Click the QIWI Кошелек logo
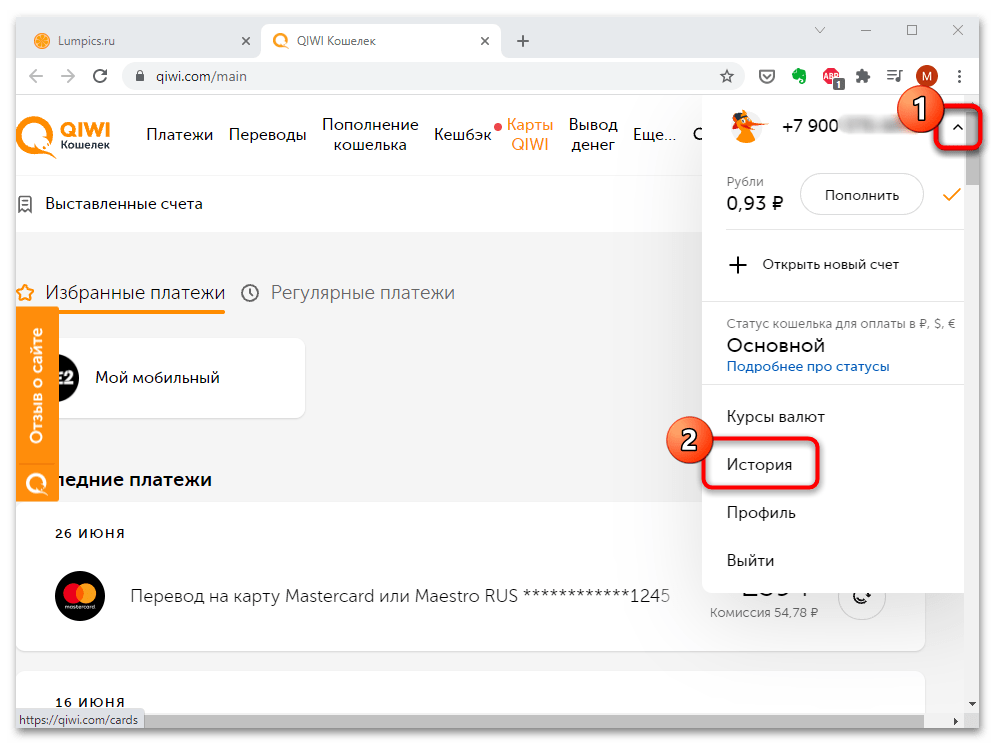 click(63, 135)
